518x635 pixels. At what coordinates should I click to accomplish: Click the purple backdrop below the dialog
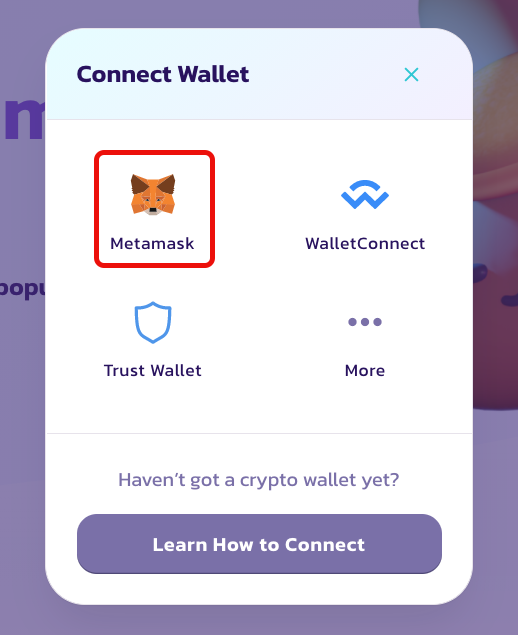point(259,620)
